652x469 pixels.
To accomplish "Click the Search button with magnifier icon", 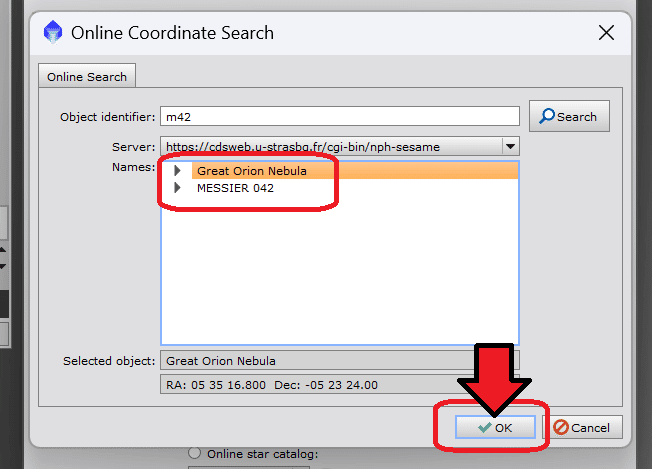I will point(569,116).
